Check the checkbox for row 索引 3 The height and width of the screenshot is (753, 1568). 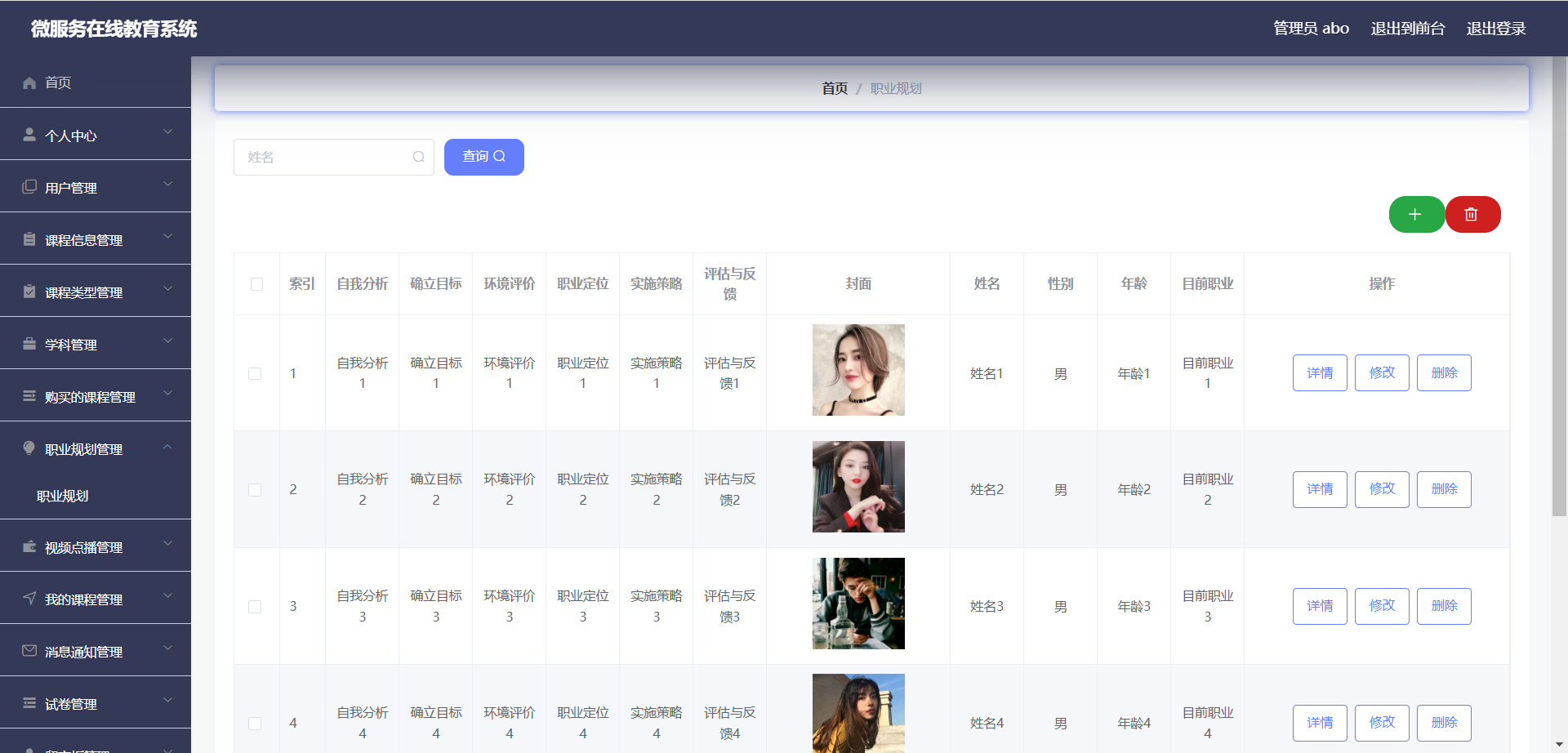tap(255, 606)
